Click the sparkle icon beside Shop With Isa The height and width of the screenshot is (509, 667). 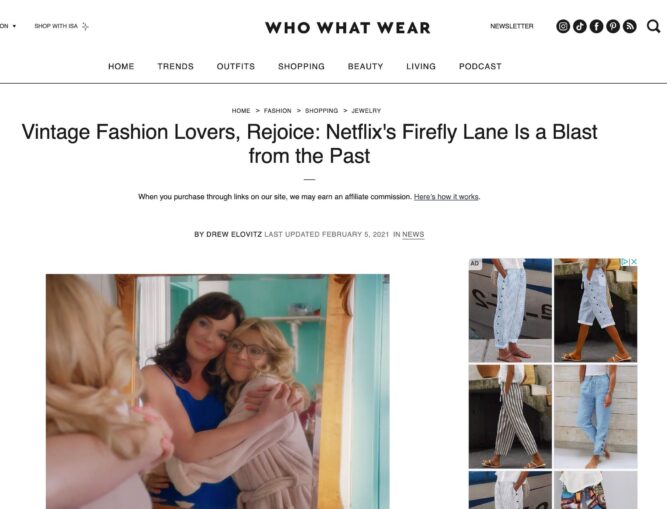pos(85,26)
